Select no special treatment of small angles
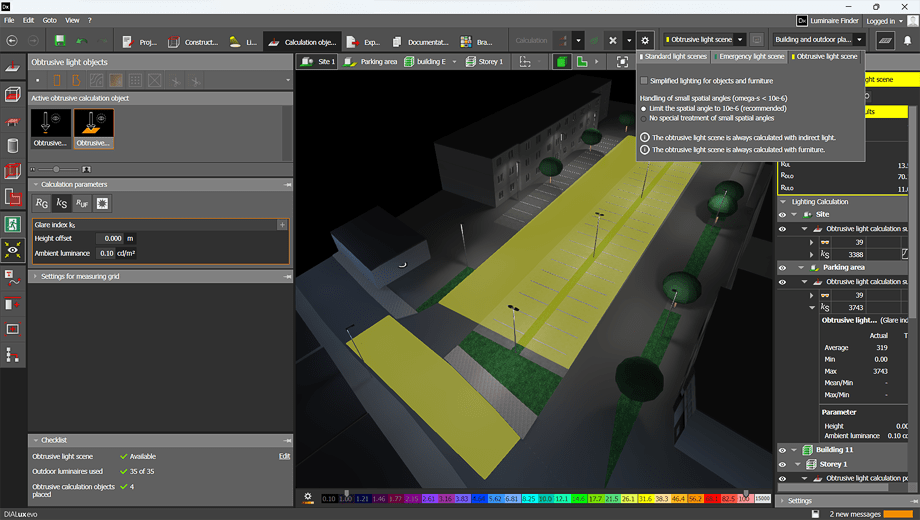This screenshot has height=520, width=920. click(x=644, y=118)
